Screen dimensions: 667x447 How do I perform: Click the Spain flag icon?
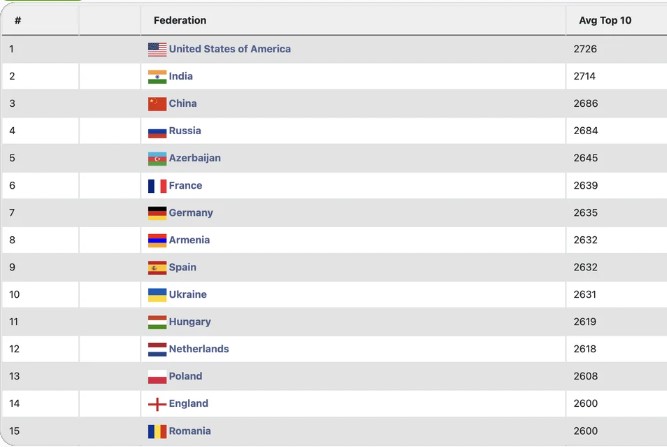pos(157,268)
